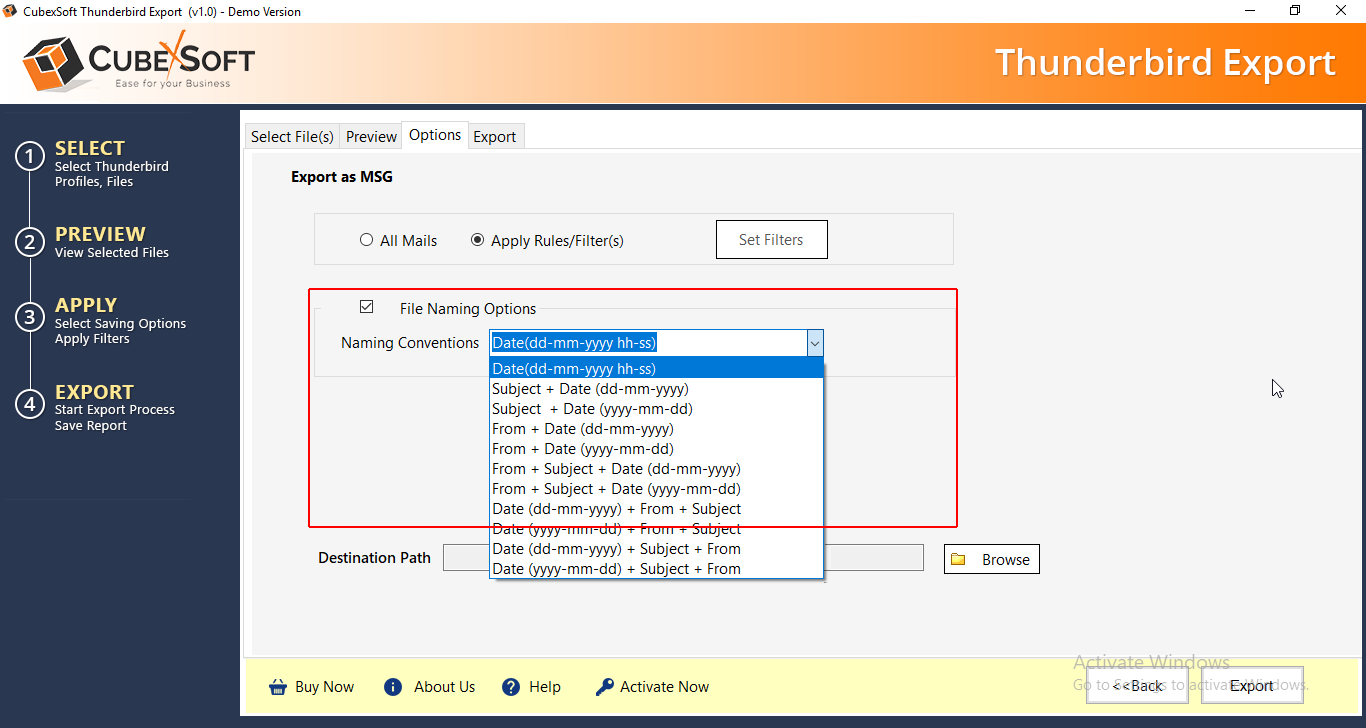
Task: Open the Options tab
Action: click(x=435, y=135)
